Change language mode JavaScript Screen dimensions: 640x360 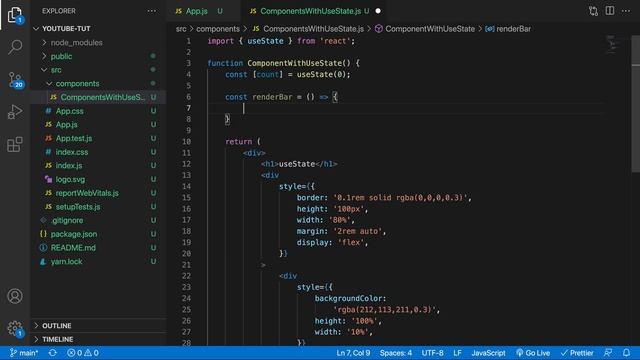[x=488, y=353]
